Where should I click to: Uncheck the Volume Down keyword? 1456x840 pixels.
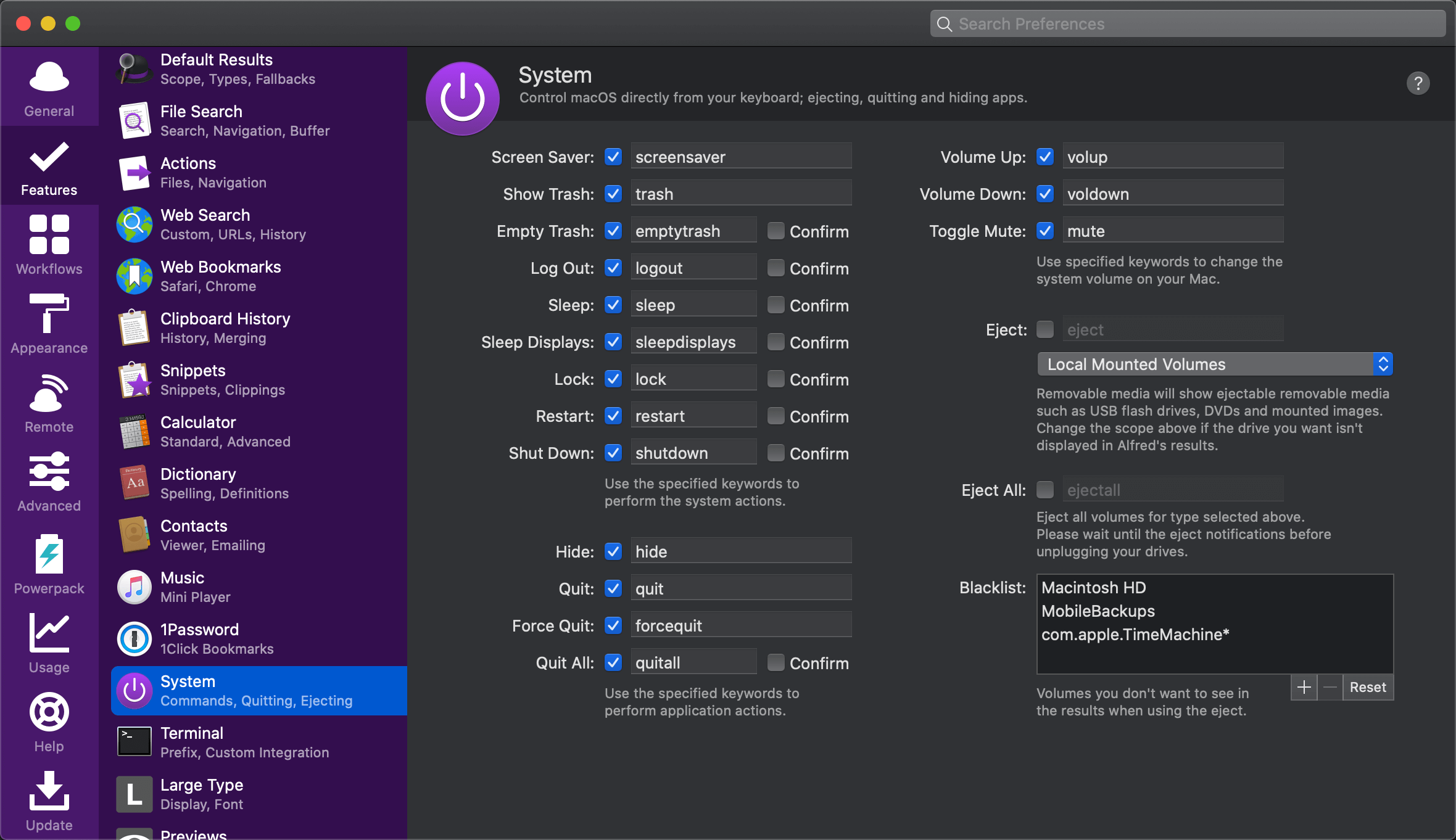pyautogui.click(x=1045, y=194)
